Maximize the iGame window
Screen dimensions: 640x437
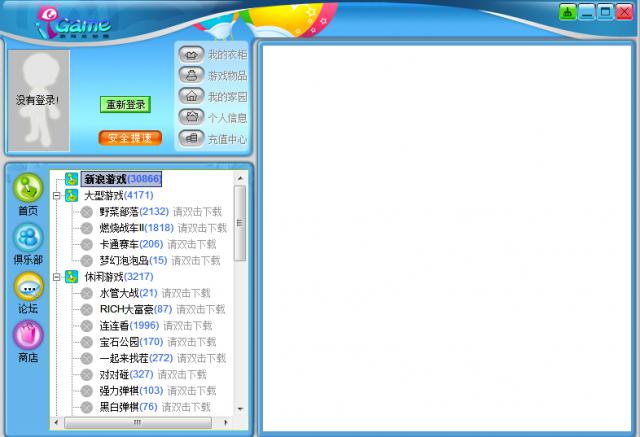click(605, 12)
